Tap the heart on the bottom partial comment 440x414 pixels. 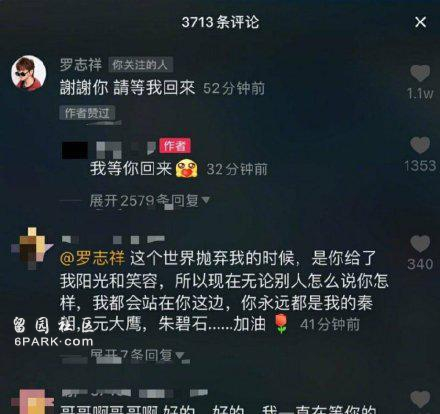pyautogui.click(x=420, y=399)
